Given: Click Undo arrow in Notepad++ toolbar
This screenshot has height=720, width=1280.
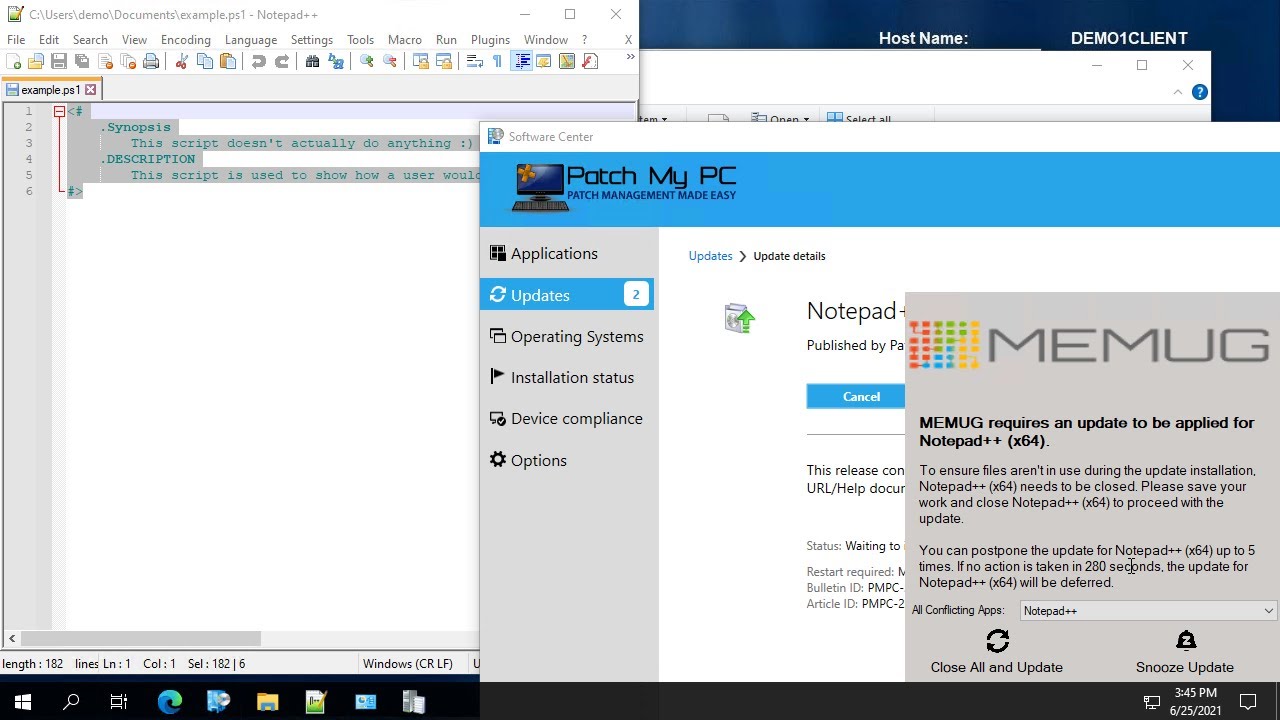Looking at the screenshot, I should point(259,62).
